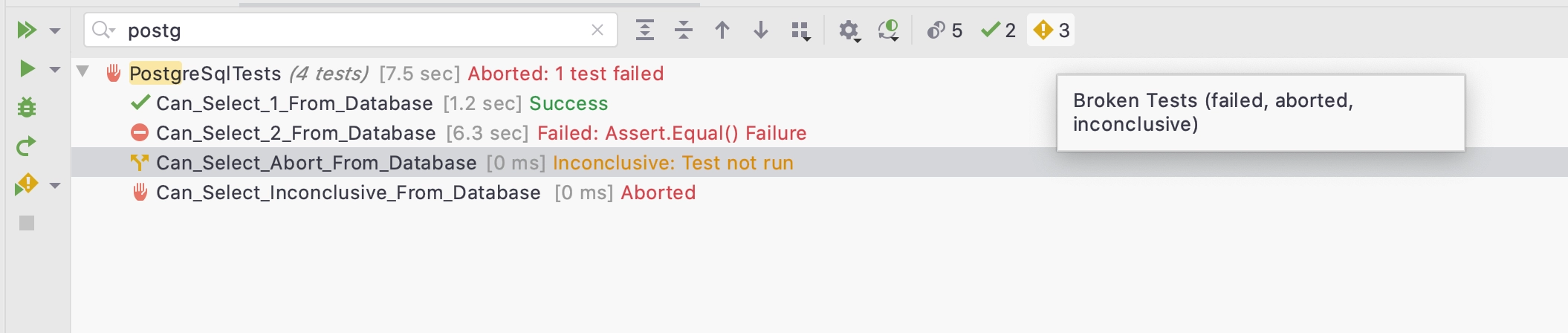1568x333 pixels.
Task: Go to the previous test with the up arrow
Action: (x=722, y=30)
